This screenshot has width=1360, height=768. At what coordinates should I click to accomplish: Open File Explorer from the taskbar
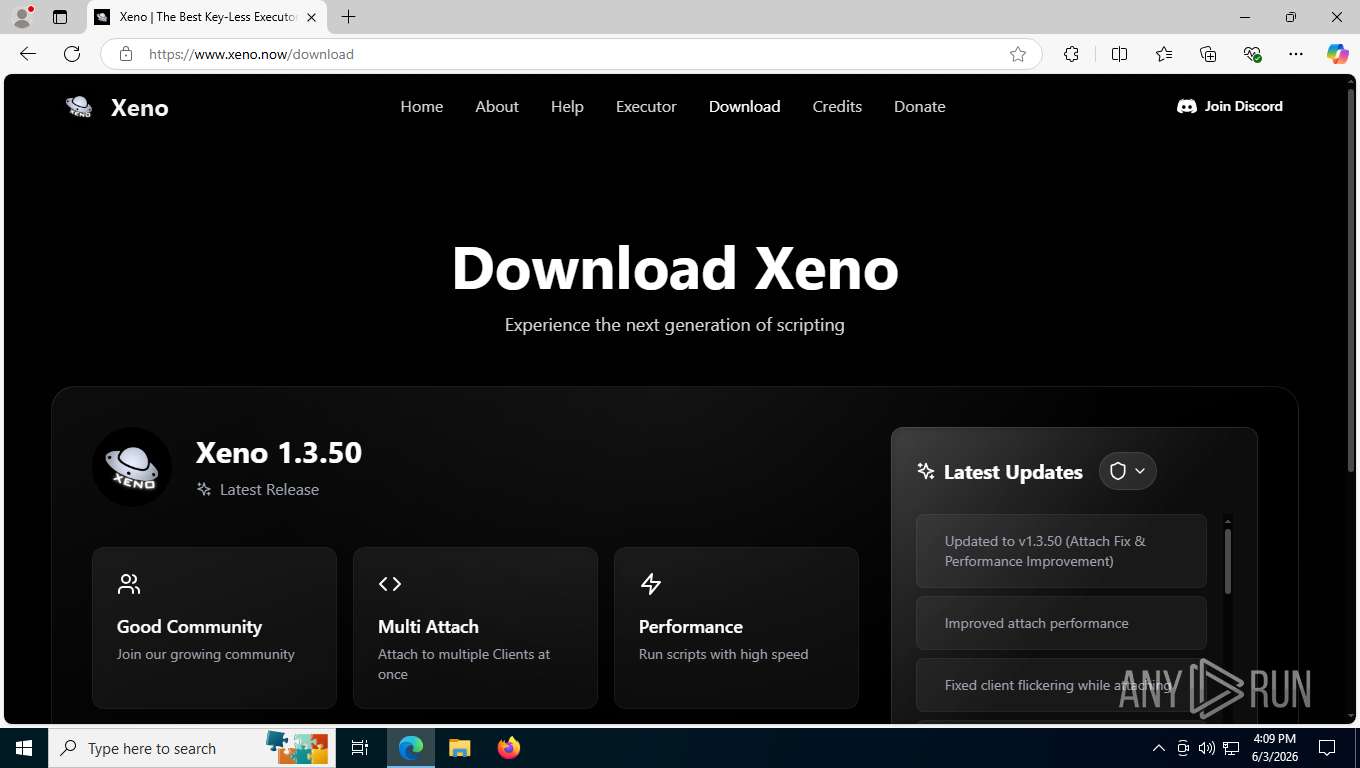point(459,748)
